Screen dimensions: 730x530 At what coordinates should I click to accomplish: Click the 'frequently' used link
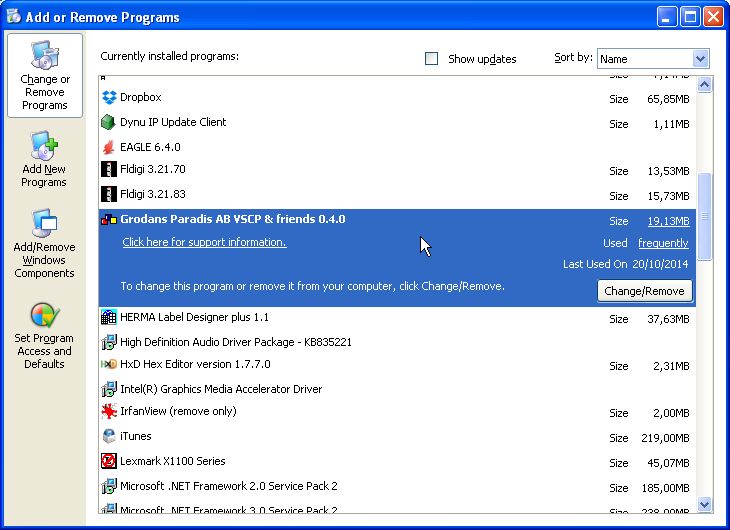point(663,243)
